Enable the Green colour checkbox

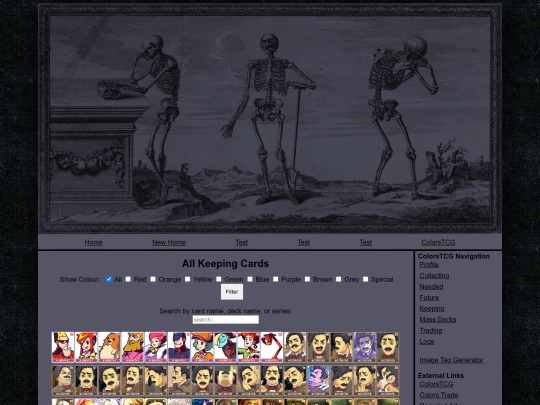(219, 279)
